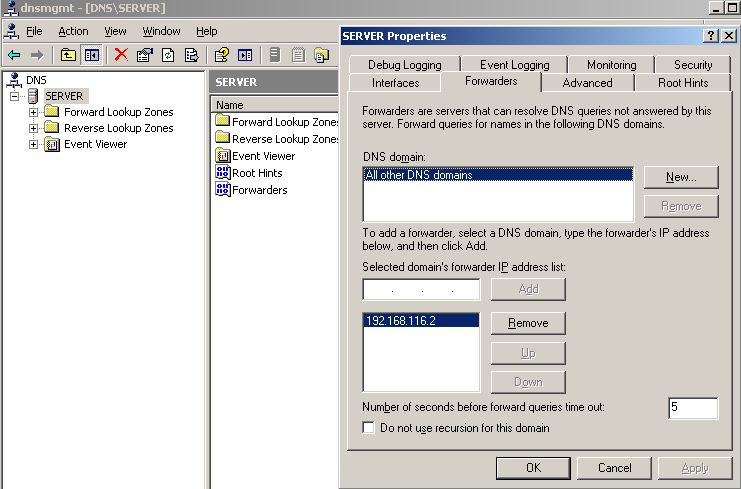
Task: Switch to Interfaces tab
Action: pyautogui.click(x=396, y=83)
